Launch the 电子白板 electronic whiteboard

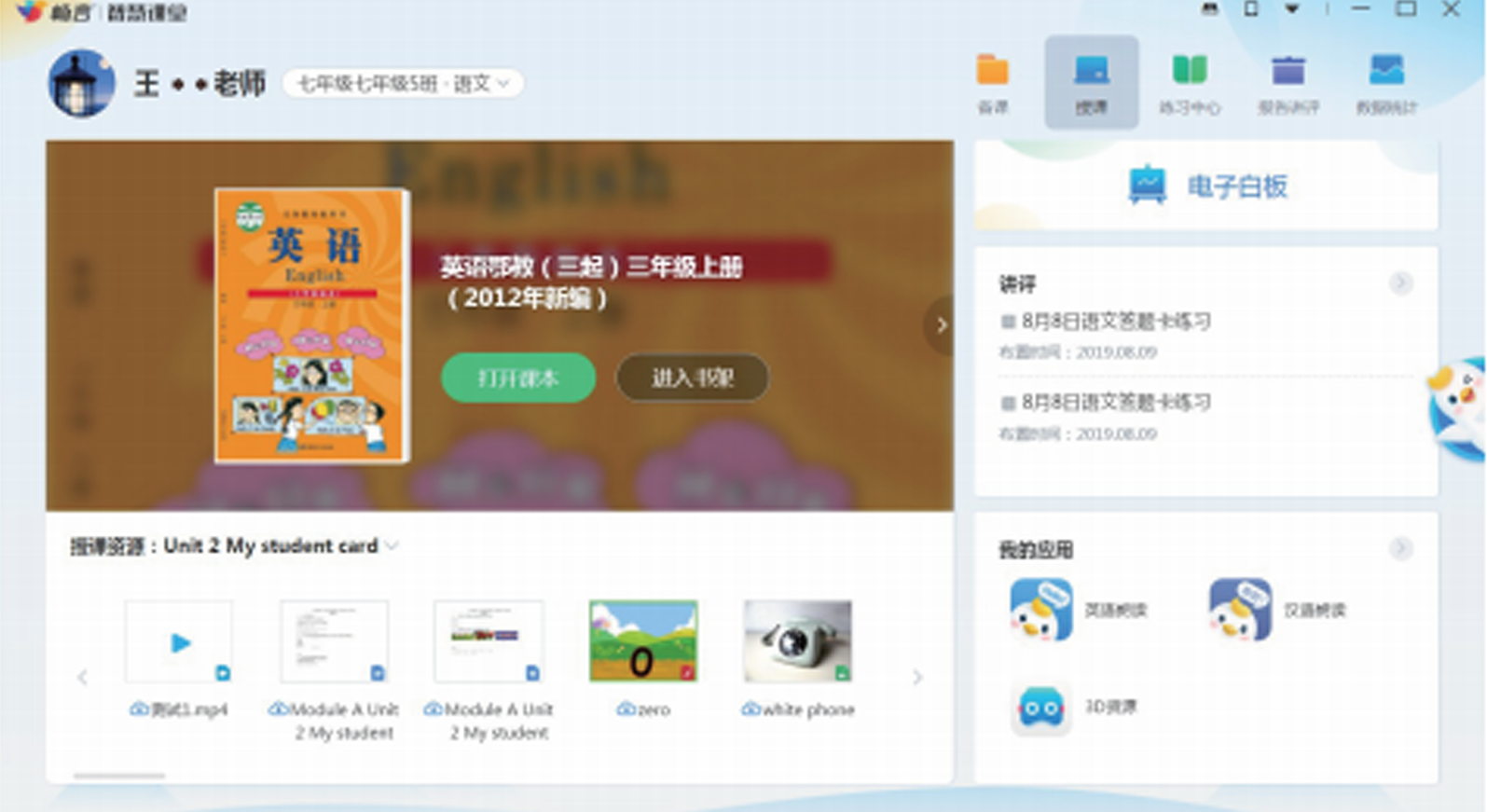1206,186
